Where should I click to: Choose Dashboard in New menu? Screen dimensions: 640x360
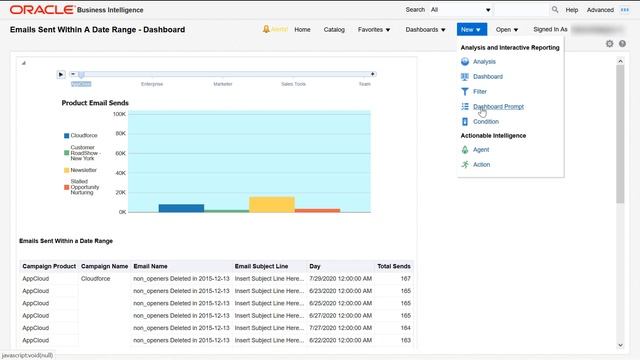pos(488,77)
